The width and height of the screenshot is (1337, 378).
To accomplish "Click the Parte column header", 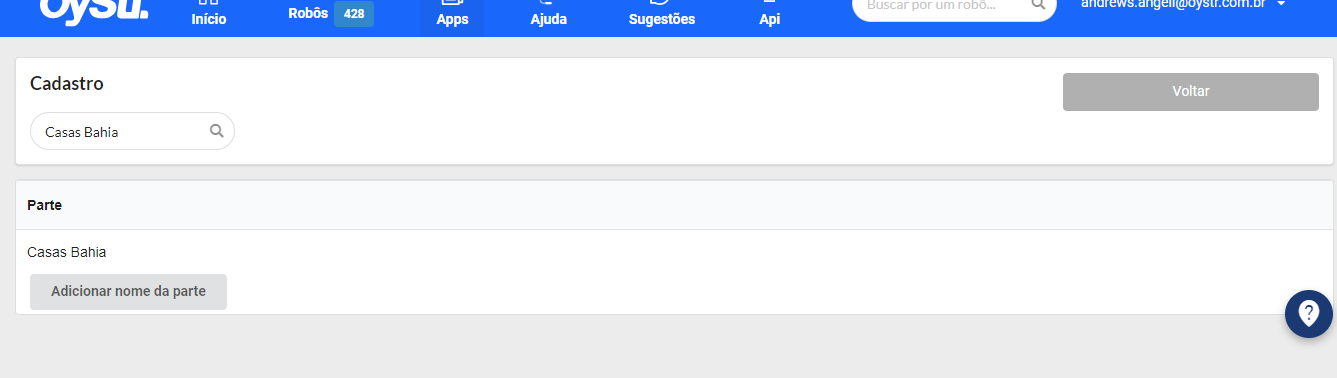I will coord(45,205).
